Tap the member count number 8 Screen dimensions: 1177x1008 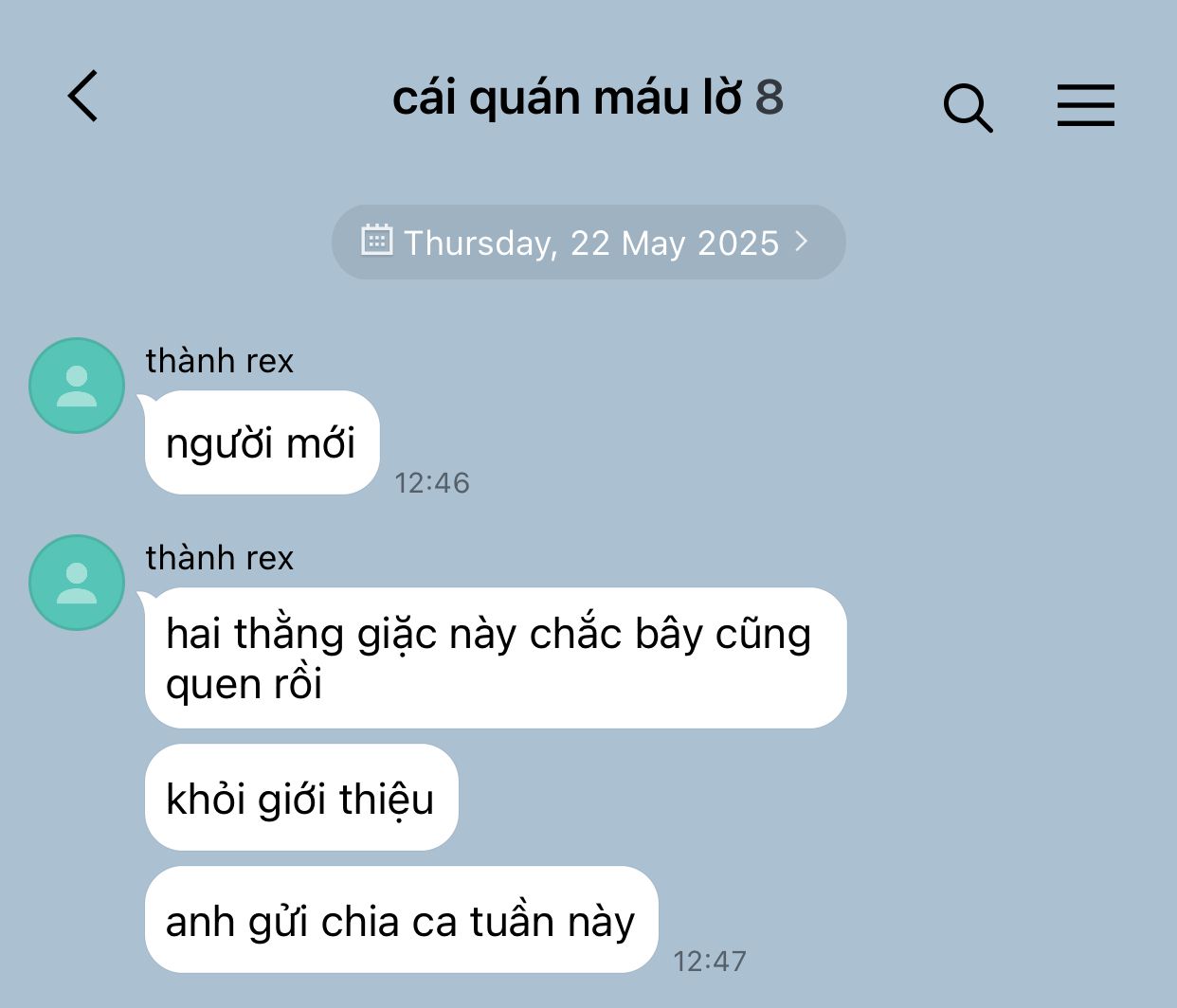[x=769, y=98]
